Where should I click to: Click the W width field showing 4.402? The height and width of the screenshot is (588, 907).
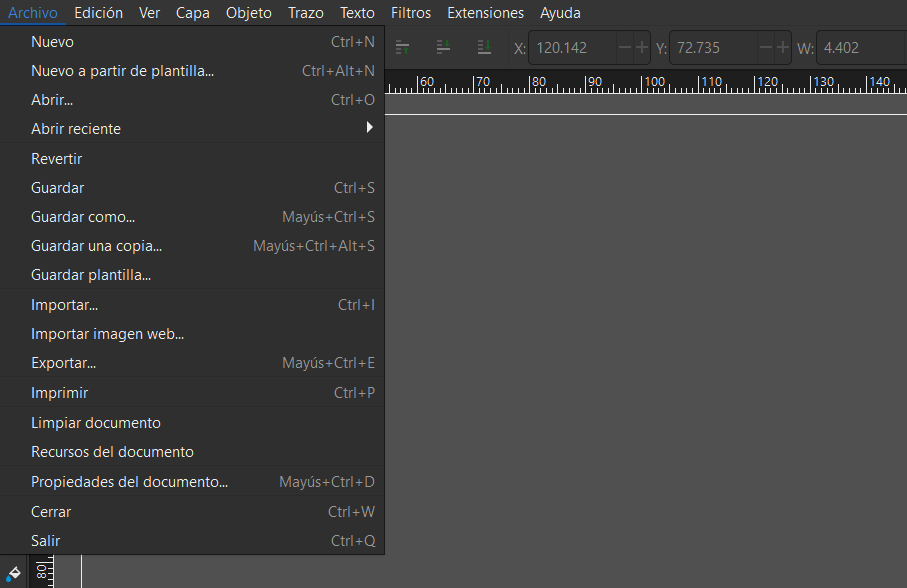point(861,47)
